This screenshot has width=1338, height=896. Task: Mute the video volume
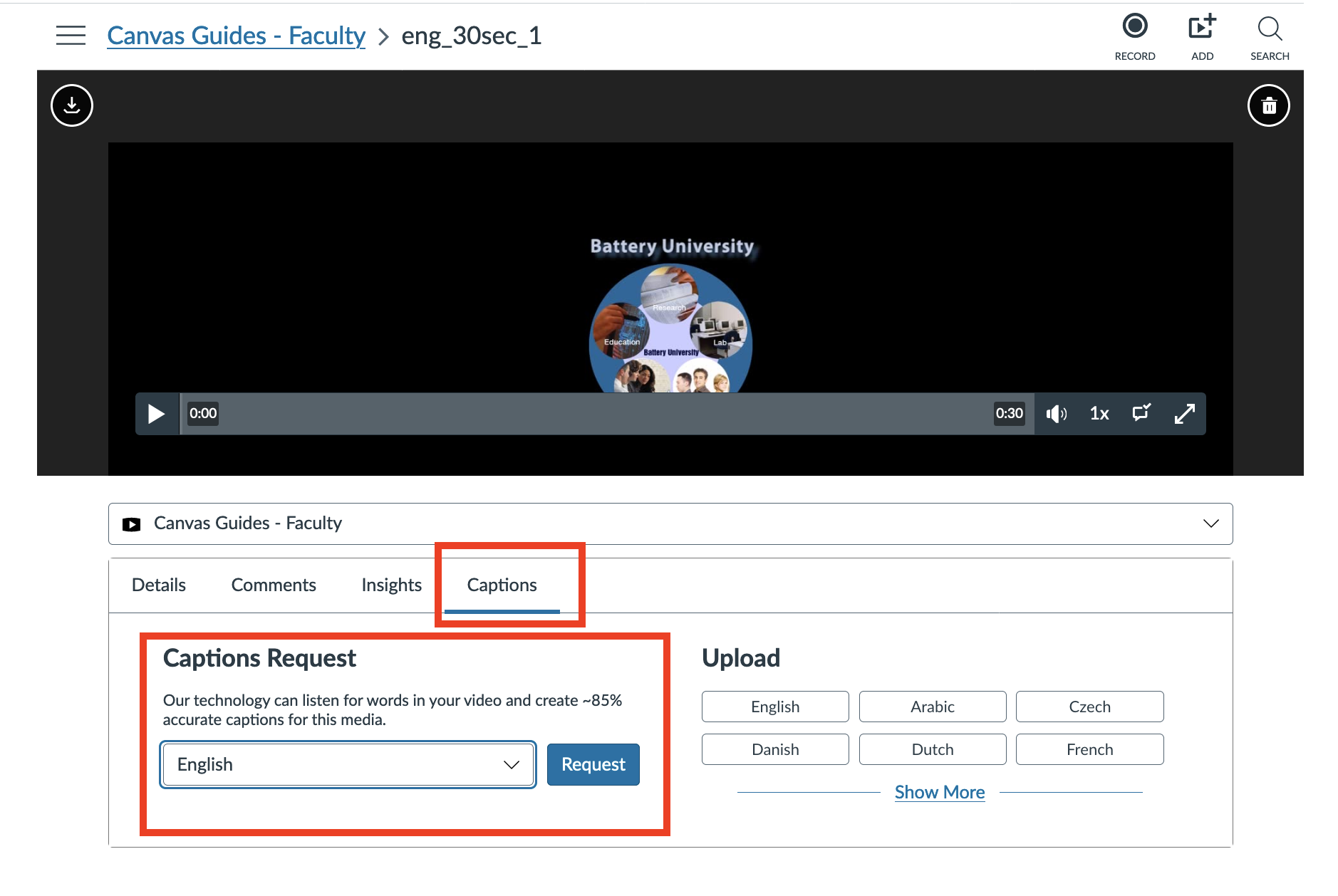click(x=1056, y=414)
